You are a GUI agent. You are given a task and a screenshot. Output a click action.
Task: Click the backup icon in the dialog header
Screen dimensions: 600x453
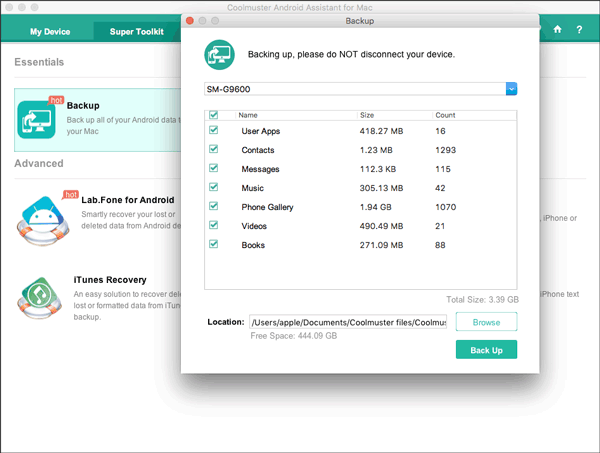(219, 55)
